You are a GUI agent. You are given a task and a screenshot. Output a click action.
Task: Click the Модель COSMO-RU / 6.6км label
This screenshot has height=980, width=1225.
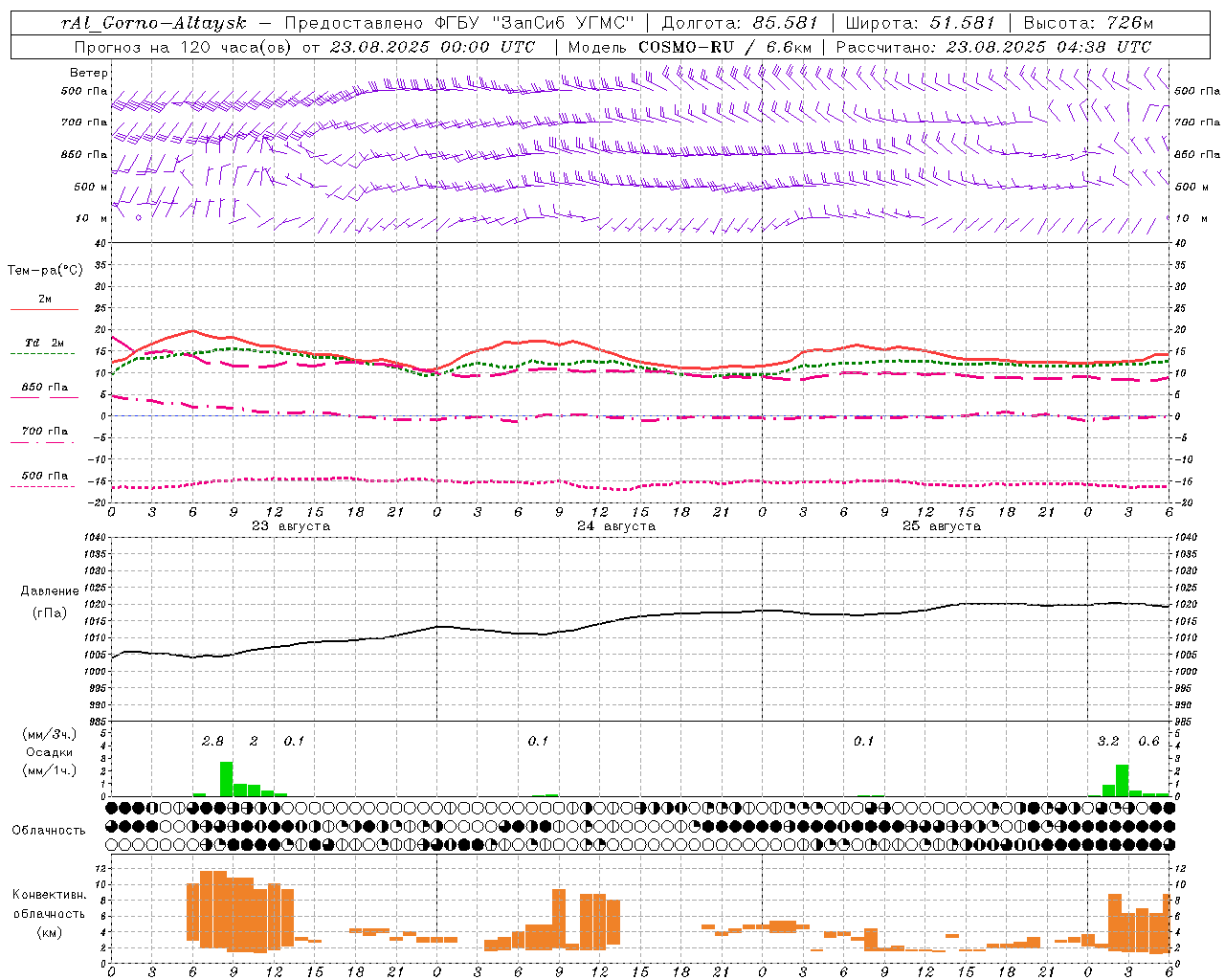[x=690, y=47]
